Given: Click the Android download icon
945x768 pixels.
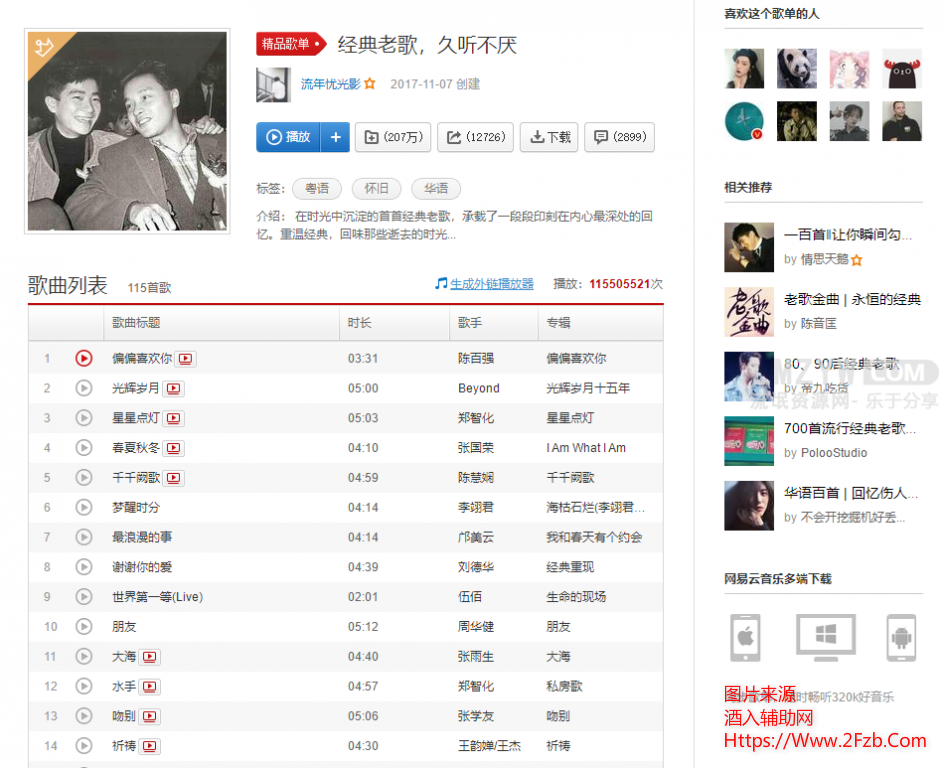Looking at the screenshot, I should click(x=902, y=636).
